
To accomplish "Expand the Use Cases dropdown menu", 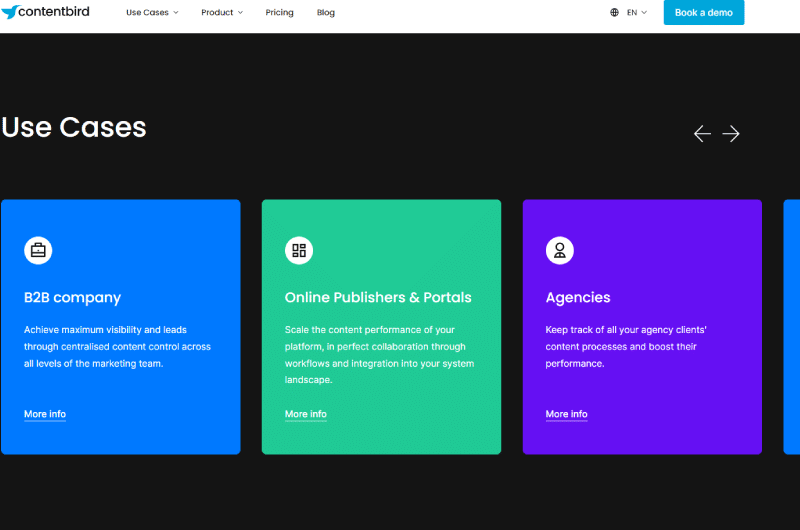I will tap(152, 13).
